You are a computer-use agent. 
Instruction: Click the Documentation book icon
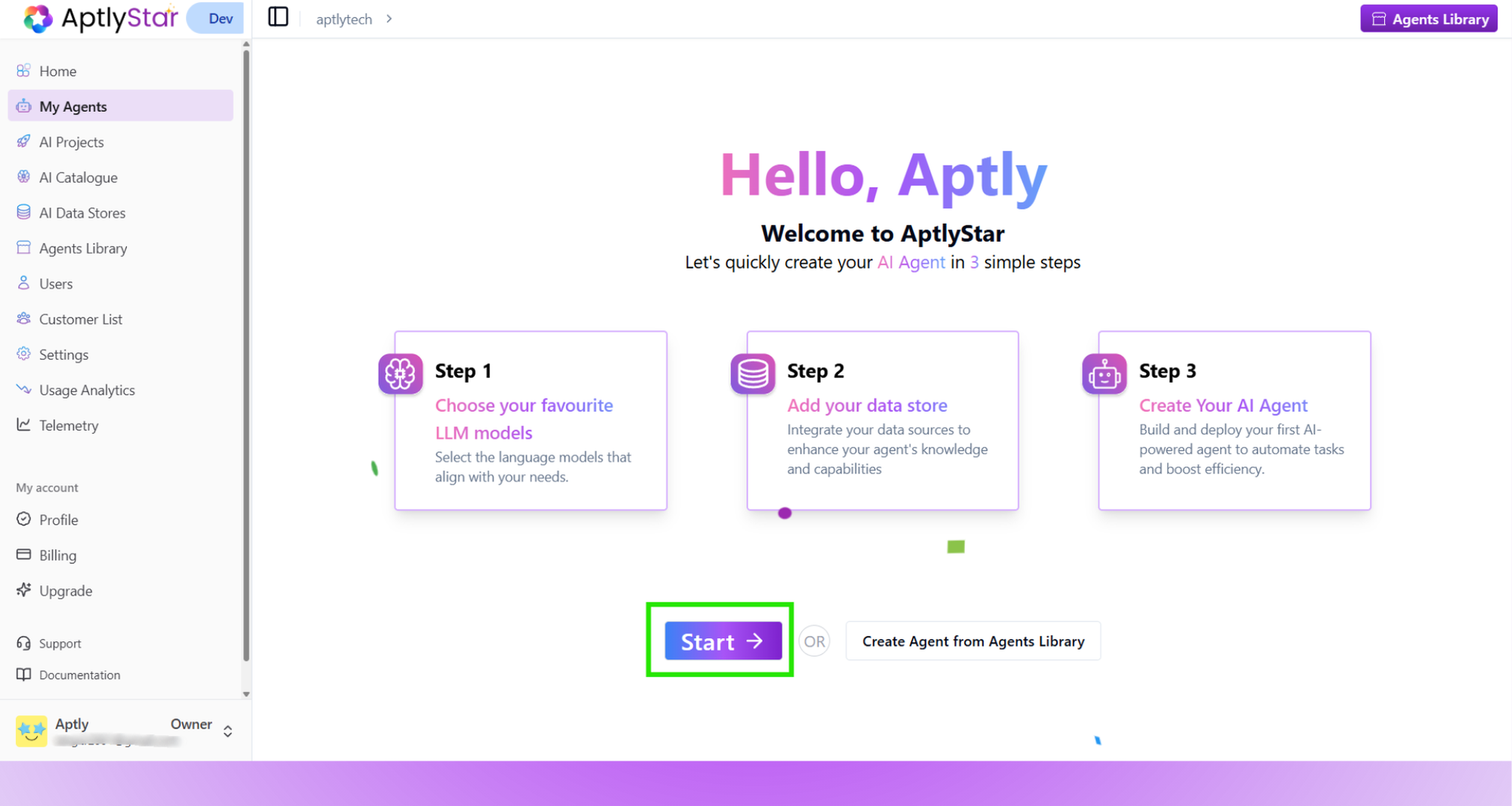click(x=24, y=674)
